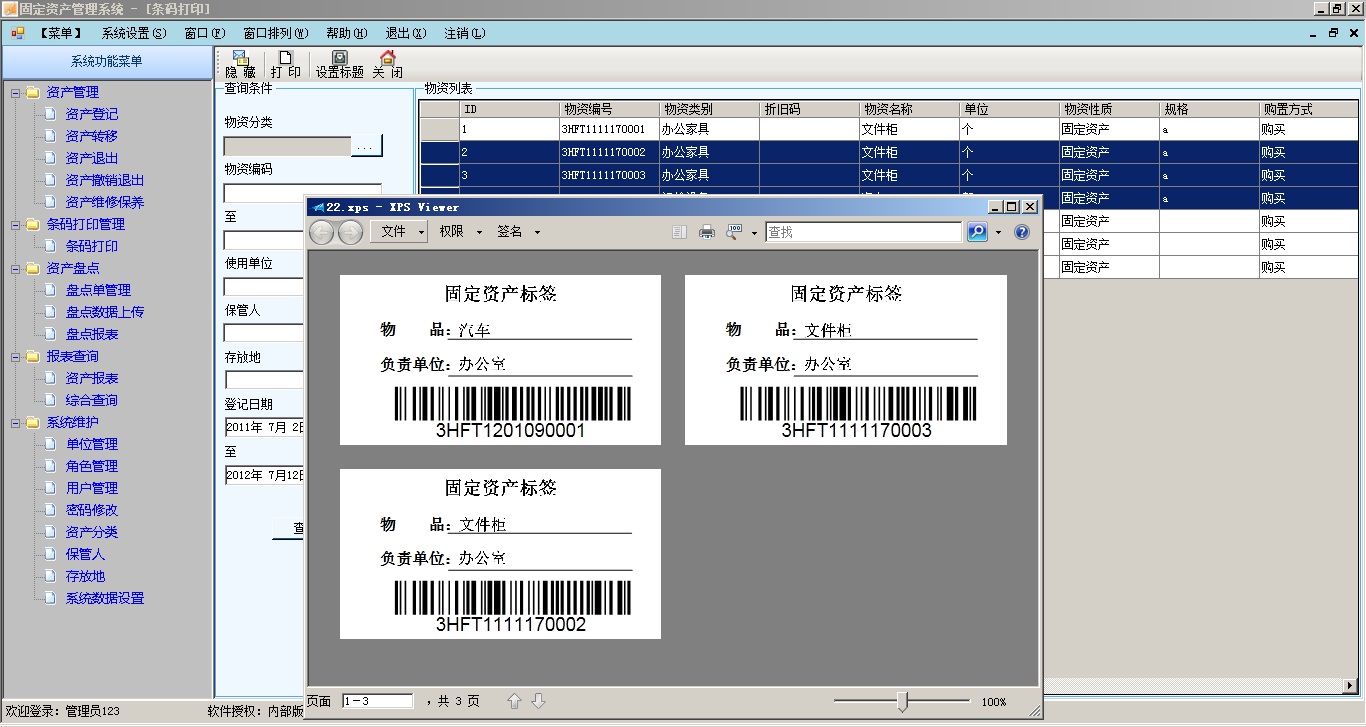The width and height of the screenshot is (1366, 727).
Task: Open the 系统设置(S) menu
Action: click(134, 33)
